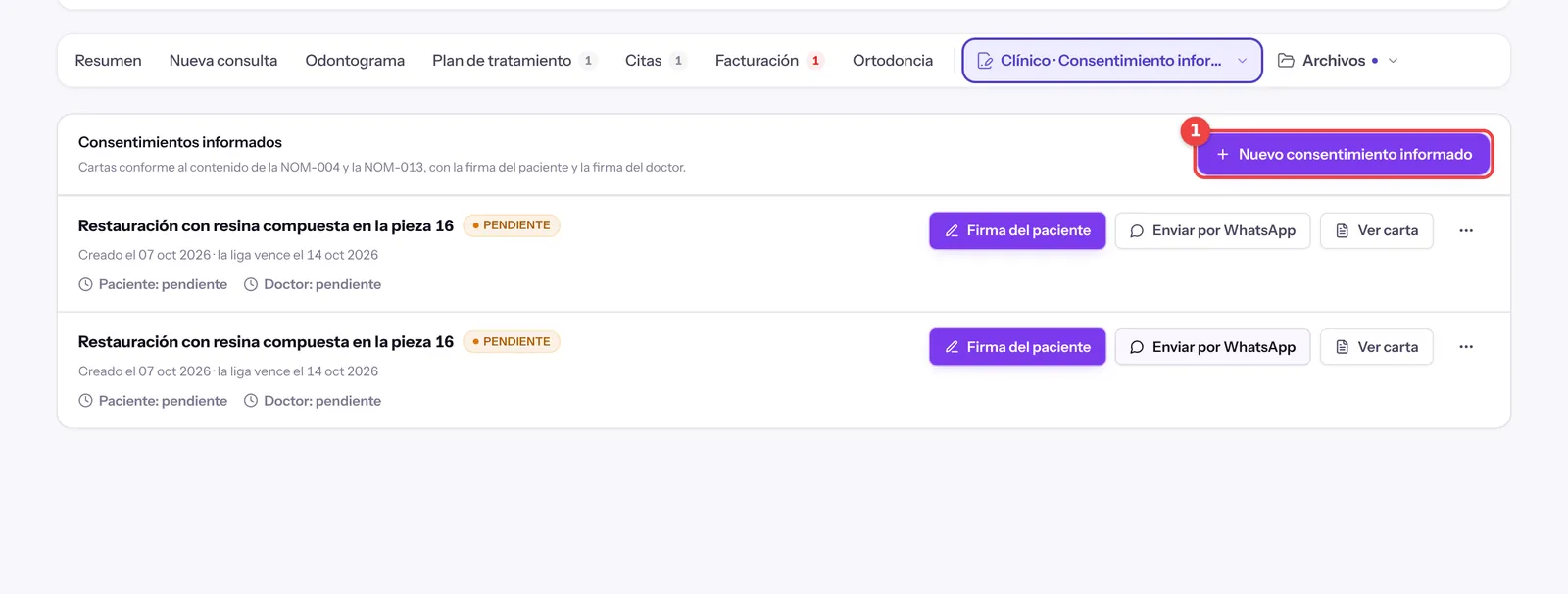Click first Restauración con resina compuesta title
This screenshot has height=594, width=1568.
(266, 225)
